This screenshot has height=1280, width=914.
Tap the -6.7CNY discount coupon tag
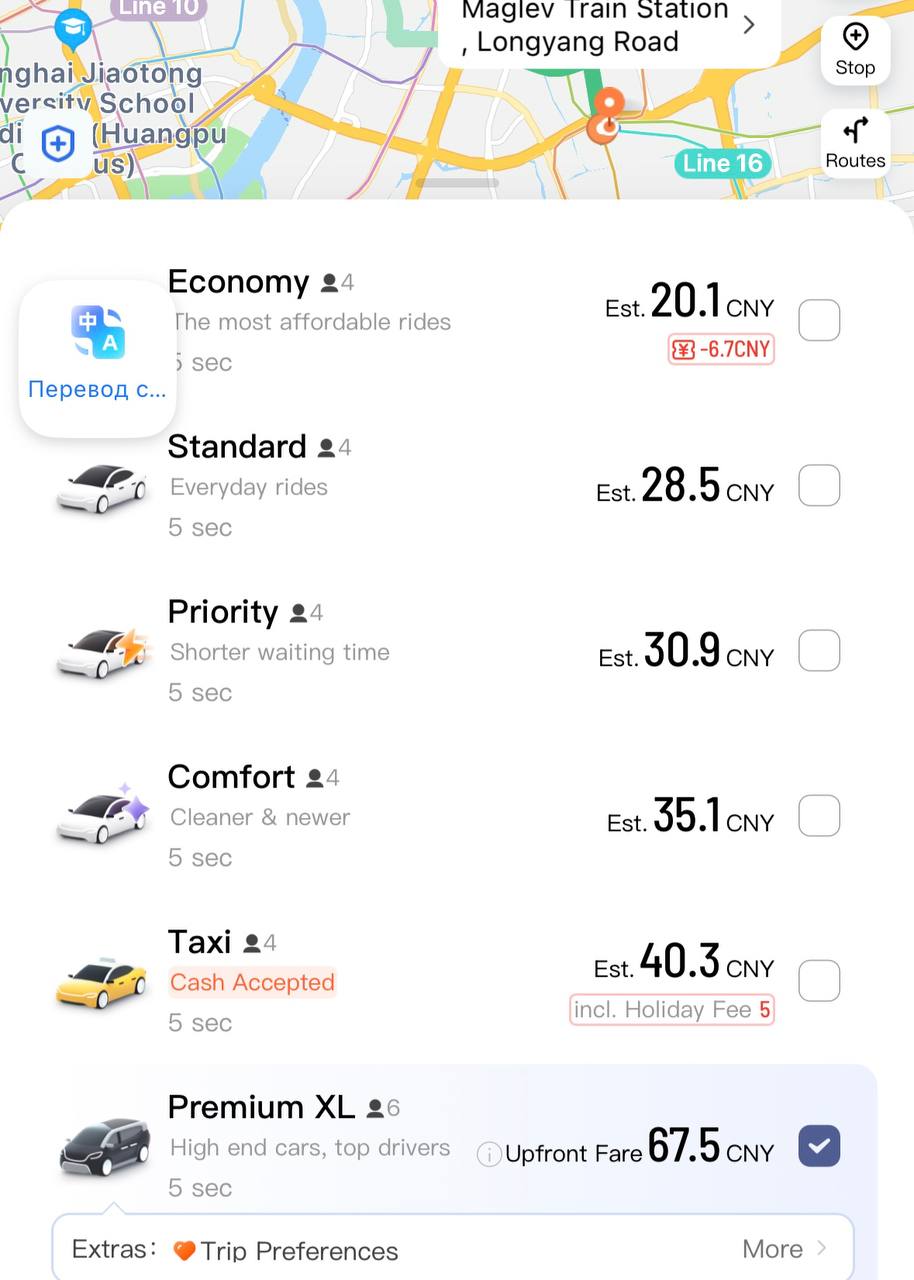point(721,349)
